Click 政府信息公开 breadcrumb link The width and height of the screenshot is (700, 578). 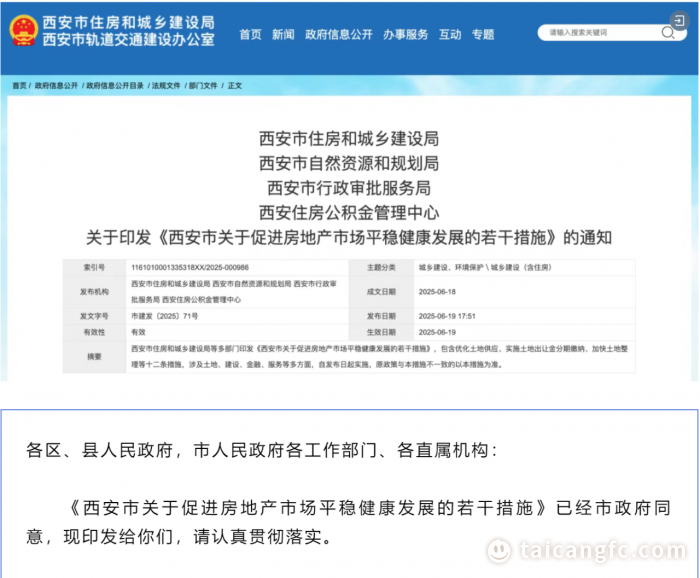point(55,86)
